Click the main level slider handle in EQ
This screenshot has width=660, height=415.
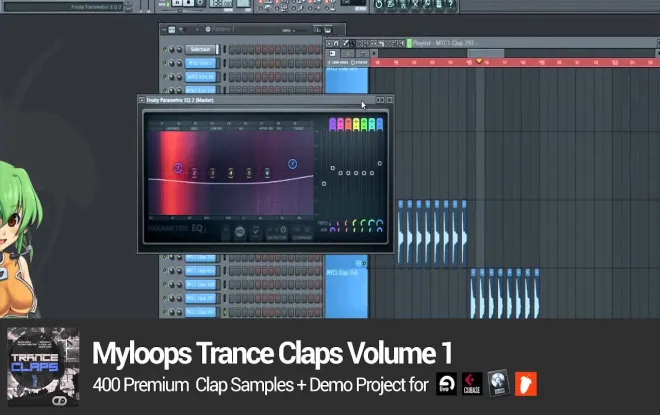(324, 184)
